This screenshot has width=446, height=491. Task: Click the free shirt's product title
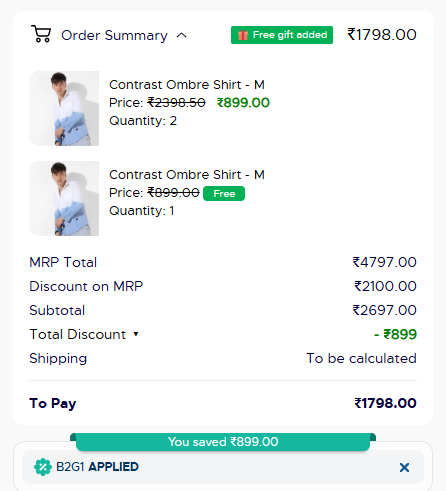coord(187,175)
